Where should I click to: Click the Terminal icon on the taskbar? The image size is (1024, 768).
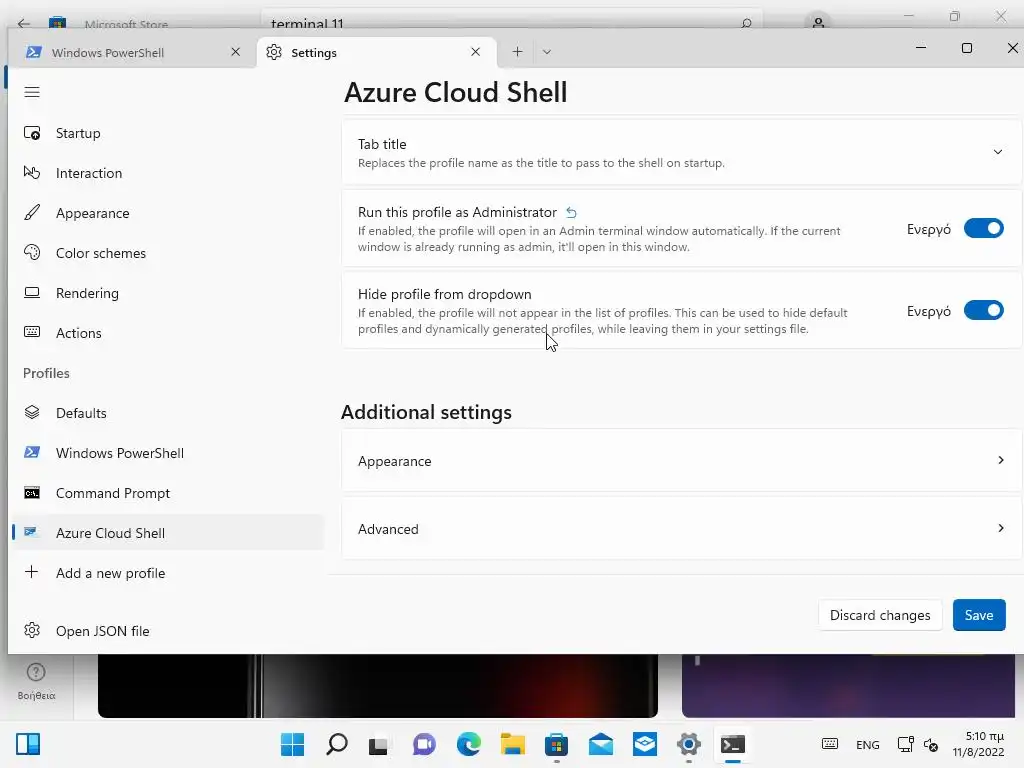[733, 744]
